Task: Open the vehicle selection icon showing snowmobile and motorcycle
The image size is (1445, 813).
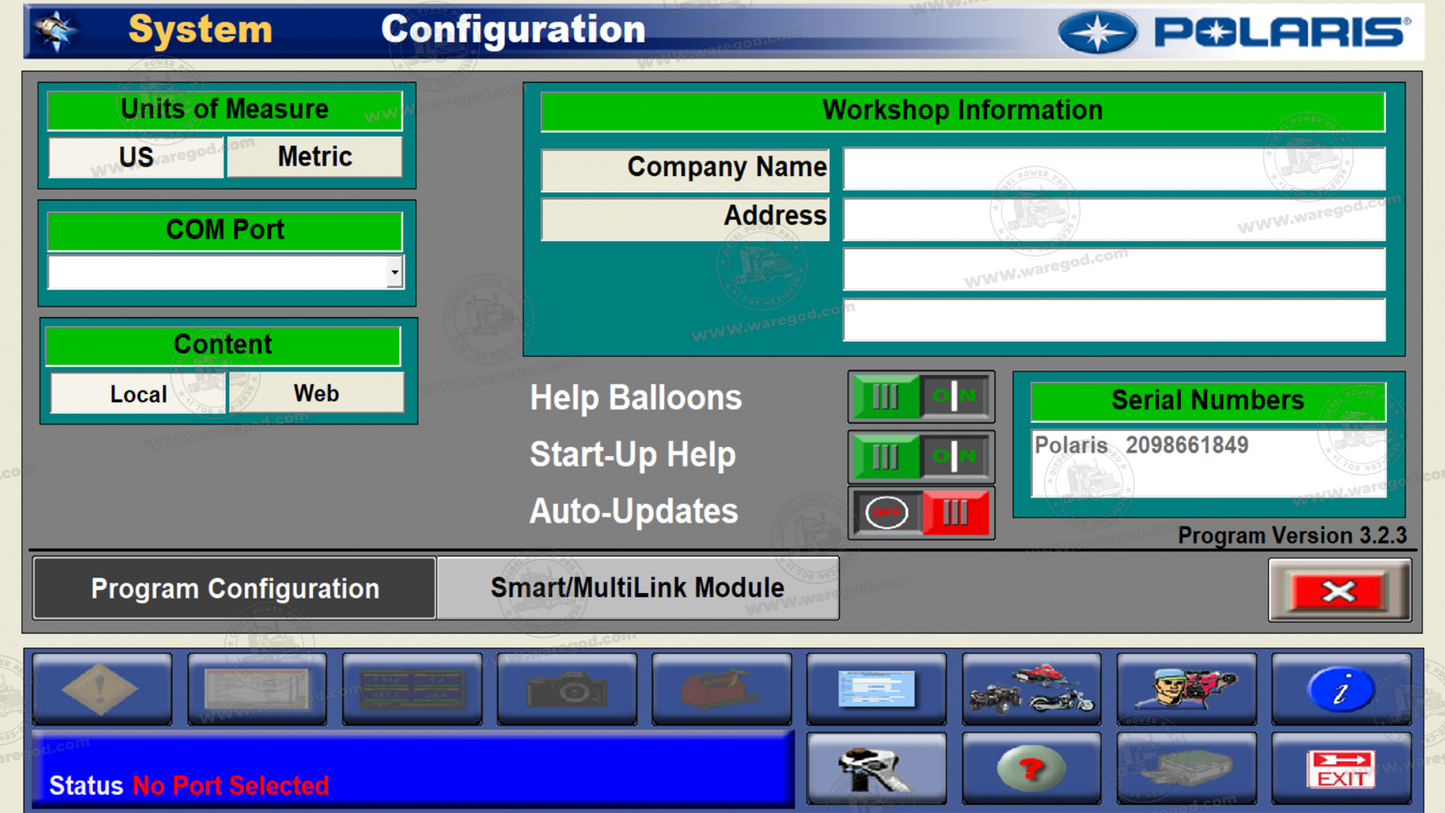Action: click(1031, 688)
